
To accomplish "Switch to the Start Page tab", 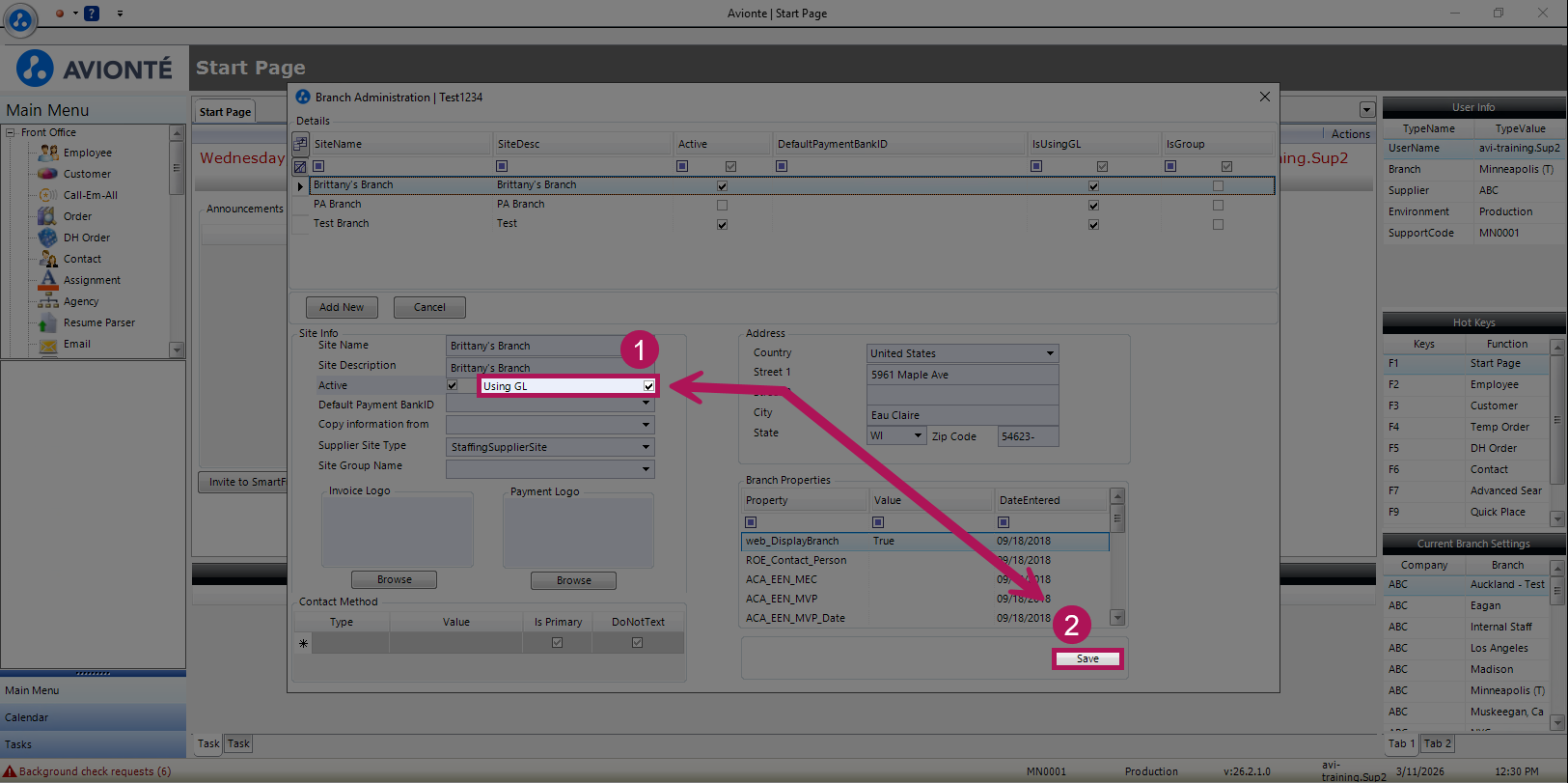I will click(225, 112).
